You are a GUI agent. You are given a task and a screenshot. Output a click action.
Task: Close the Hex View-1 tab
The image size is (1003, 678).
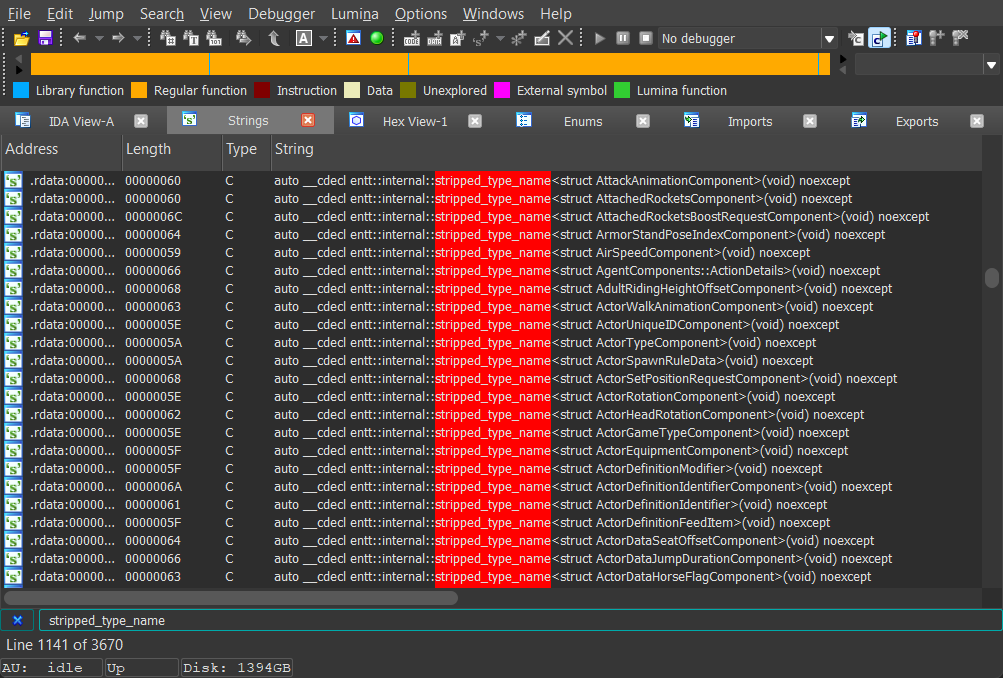coord(475,121)
